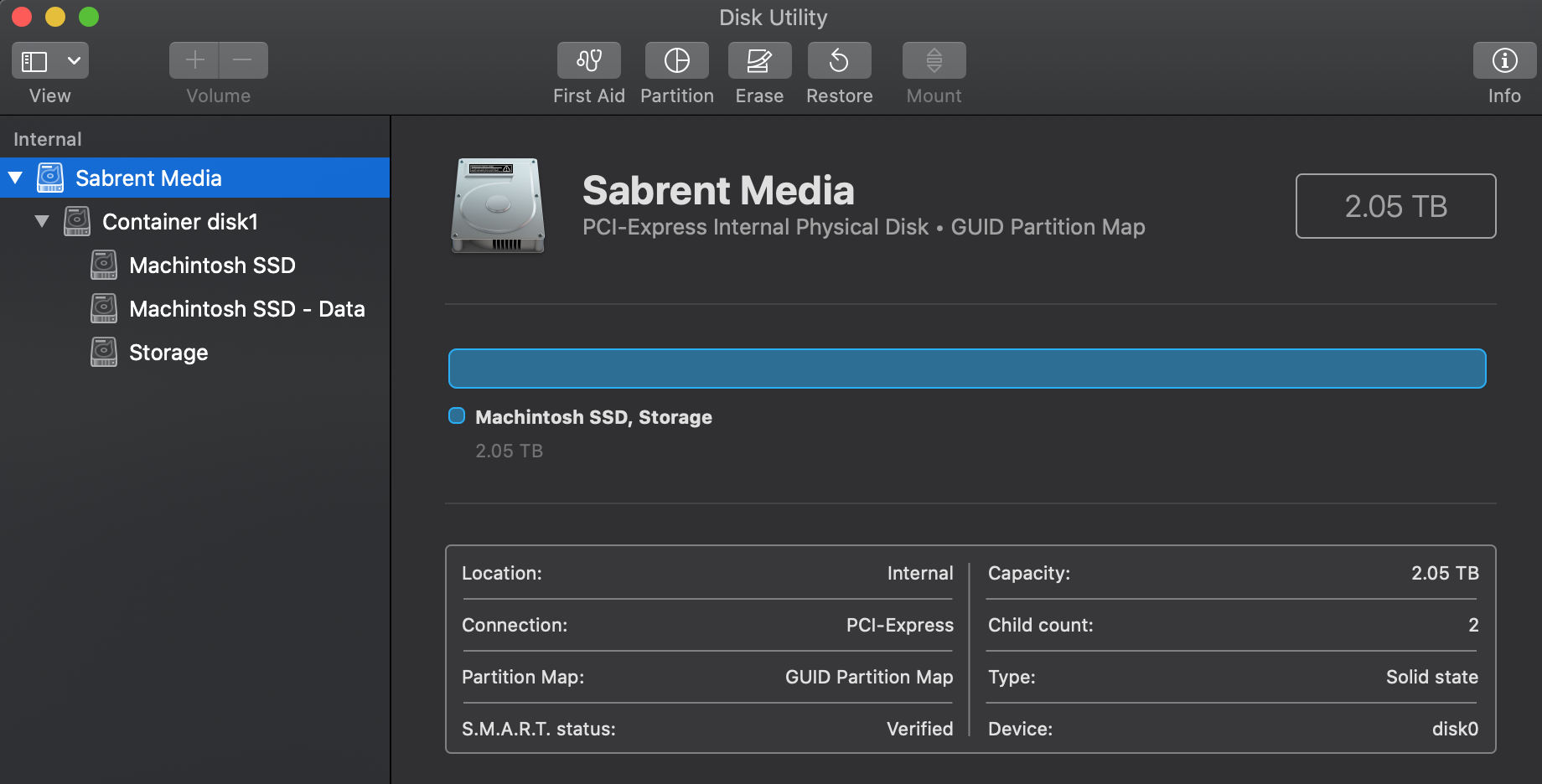Click the large Sabrent Media drive image
The width and height of the screenshot is (1542, 784).
(x=498, y=205)
